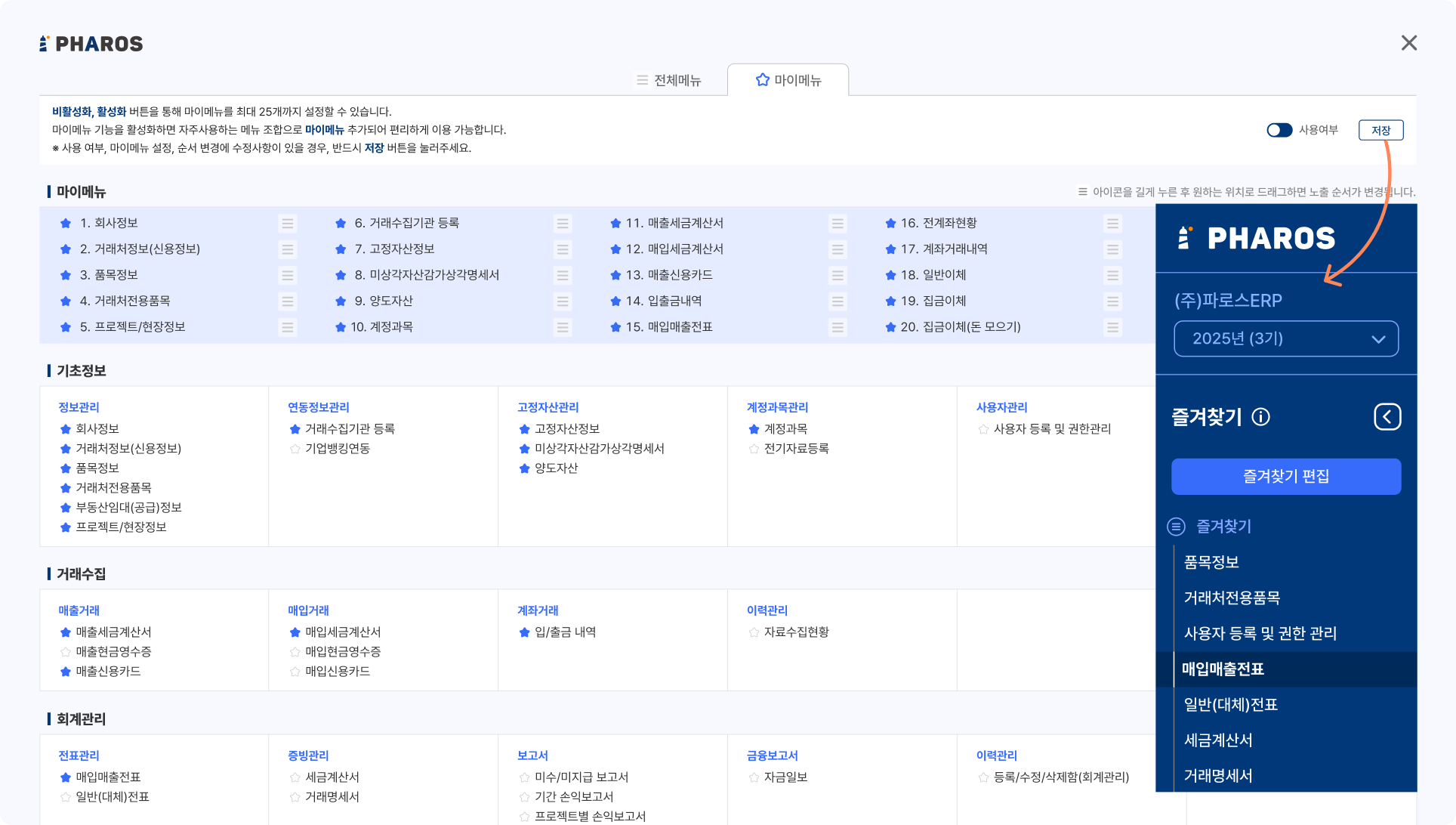Click the star icon beside 12. 매입세금계산서
This screenshot has height=825, width=1456.
click(x=615, y=249)
